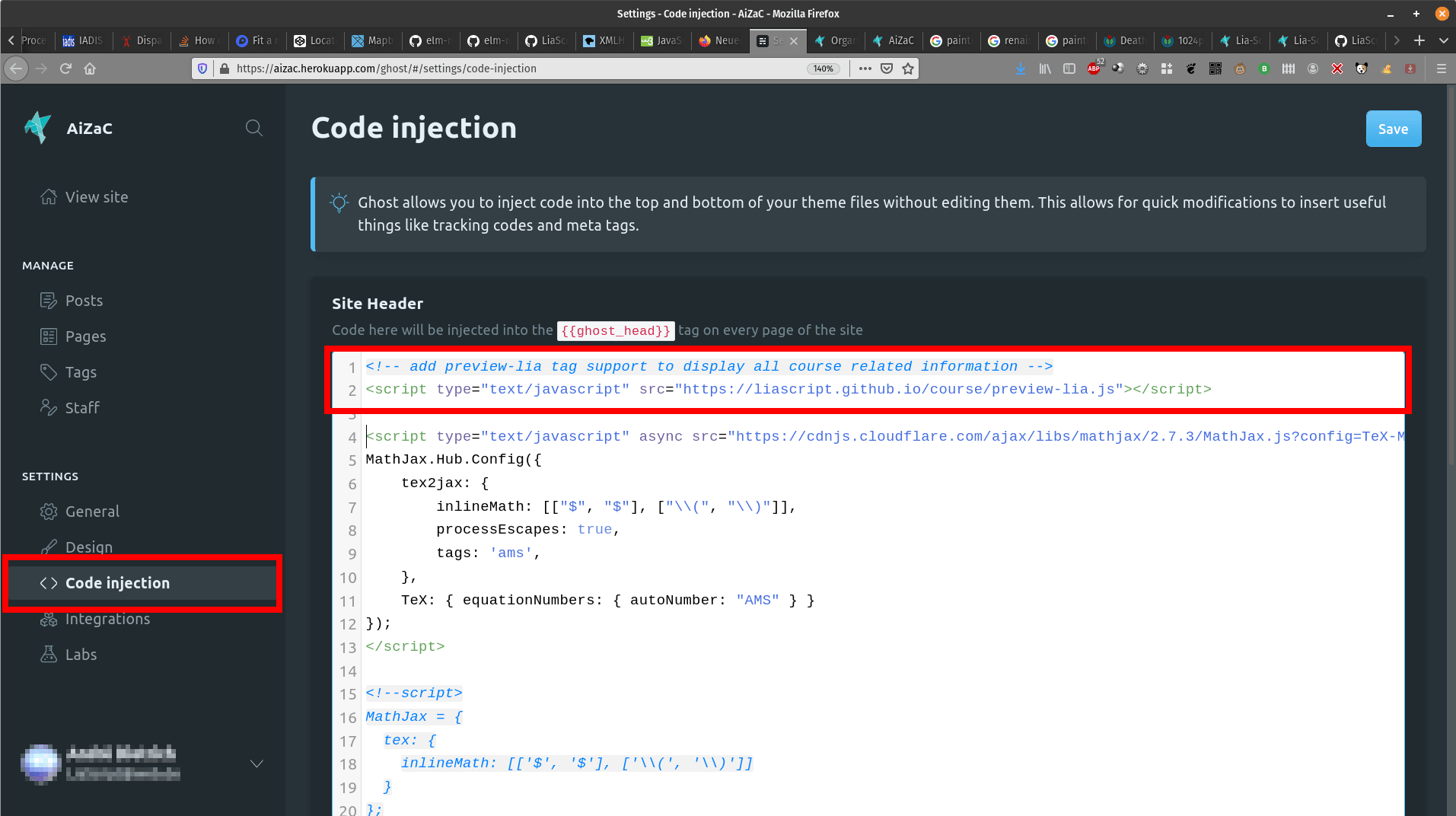
Task: Click the gear extension icon in toolbar
Action: pos(1142,69)
